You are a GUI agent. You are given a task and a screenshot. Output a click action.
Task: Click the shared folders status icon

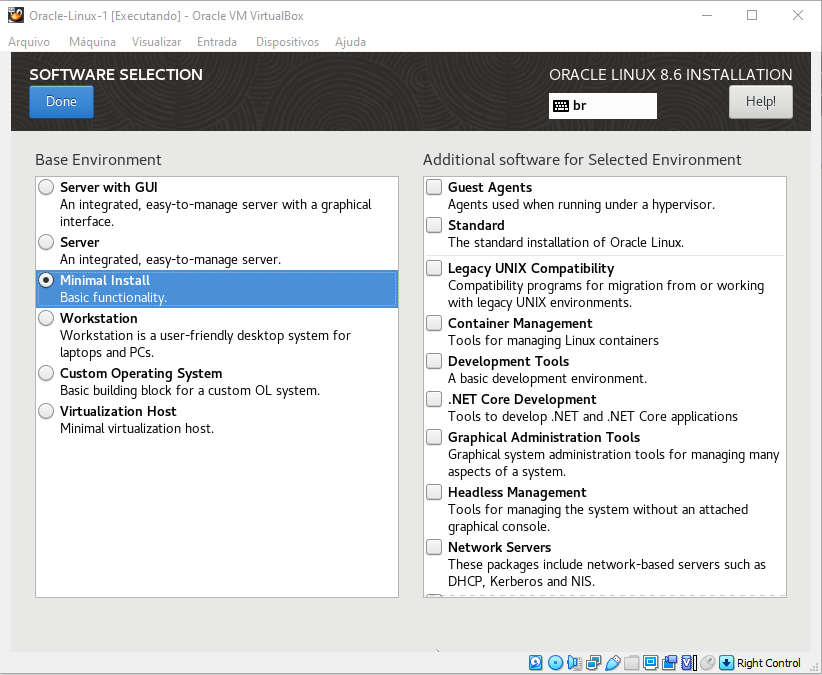[x=632, y=663]
